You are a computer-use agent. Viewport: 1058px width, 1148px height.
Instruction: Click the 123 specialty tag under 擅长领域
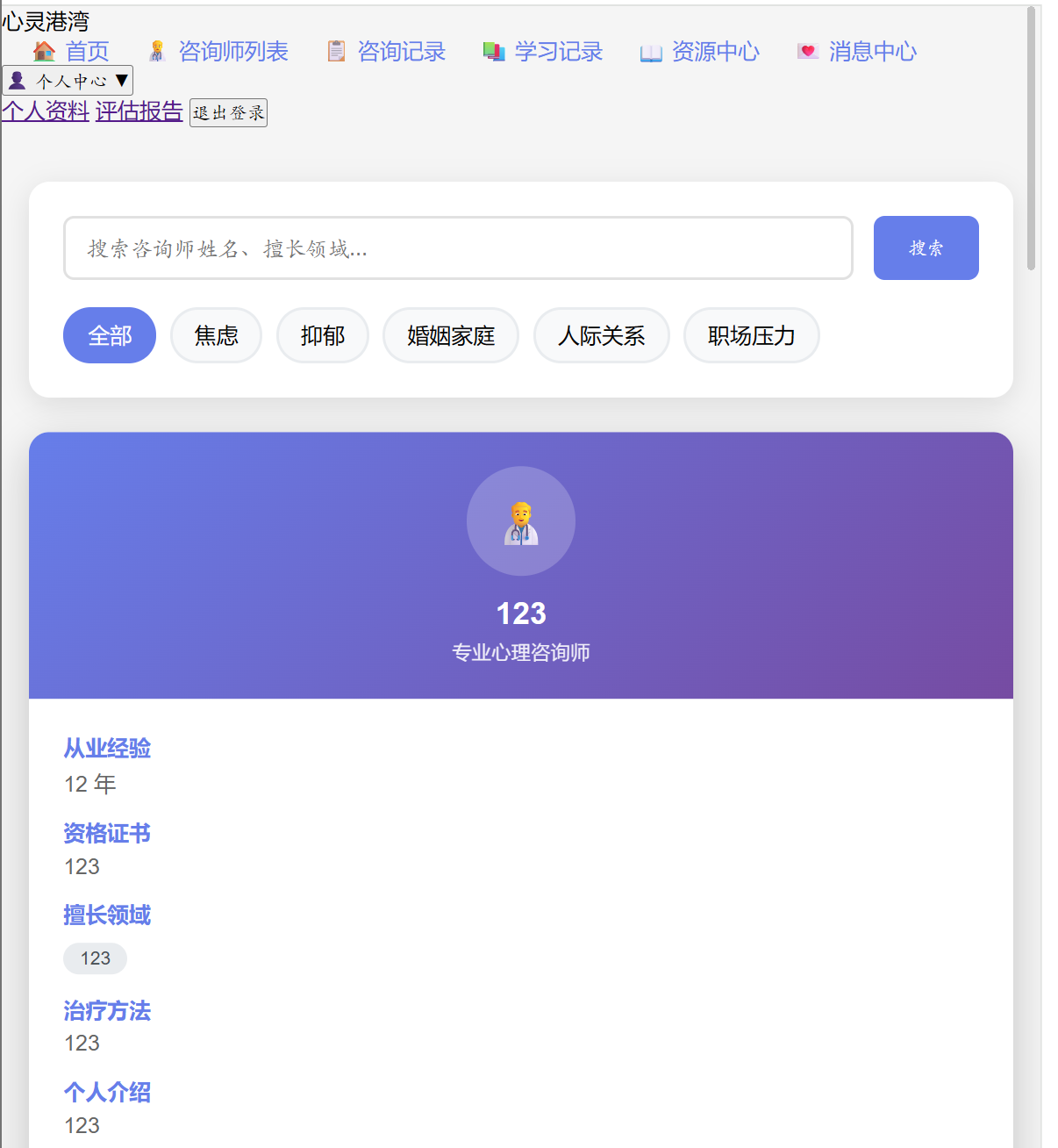[94, 958]
